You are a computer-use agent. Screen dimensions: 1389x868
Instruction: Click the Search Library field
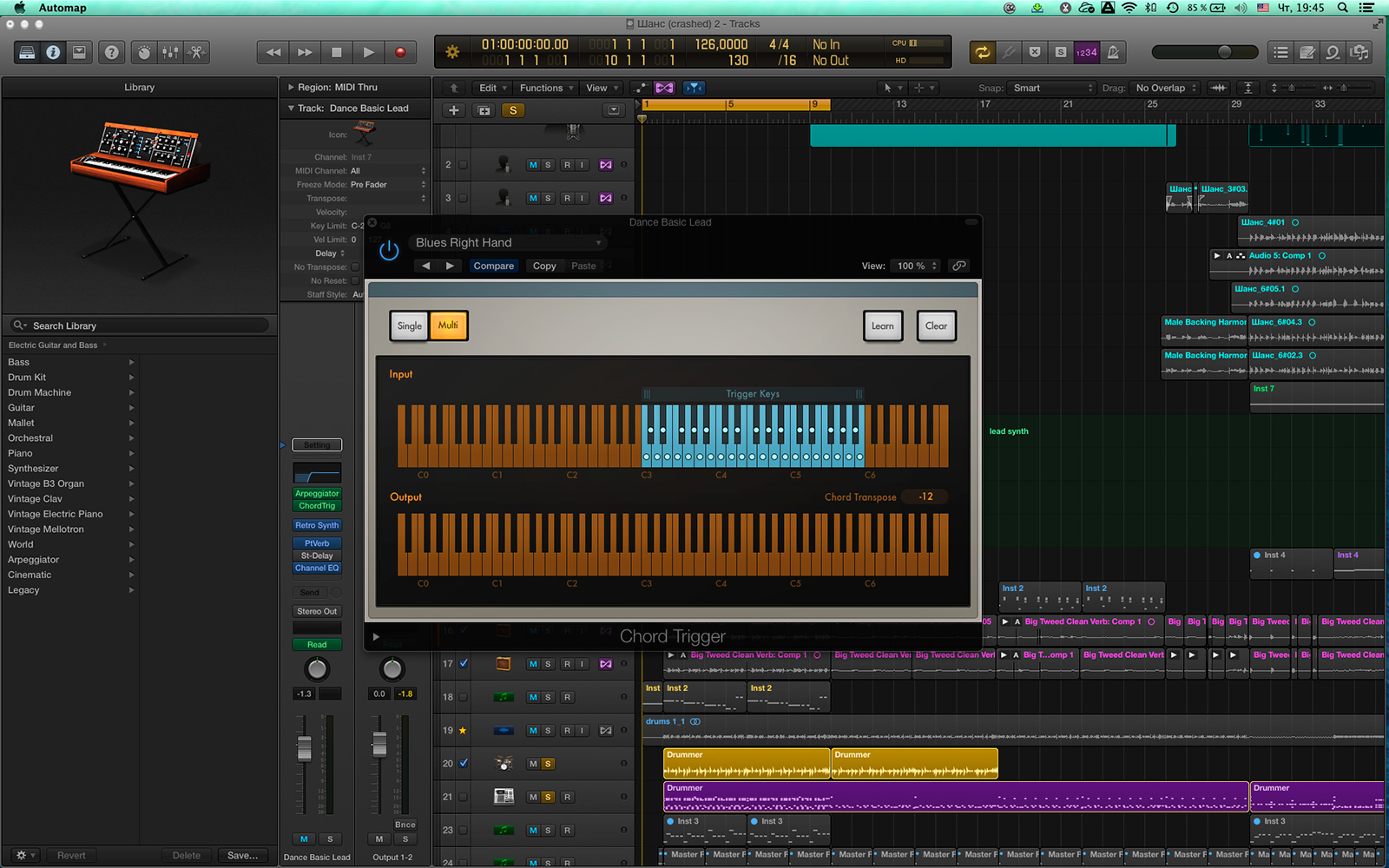(139, 325)
